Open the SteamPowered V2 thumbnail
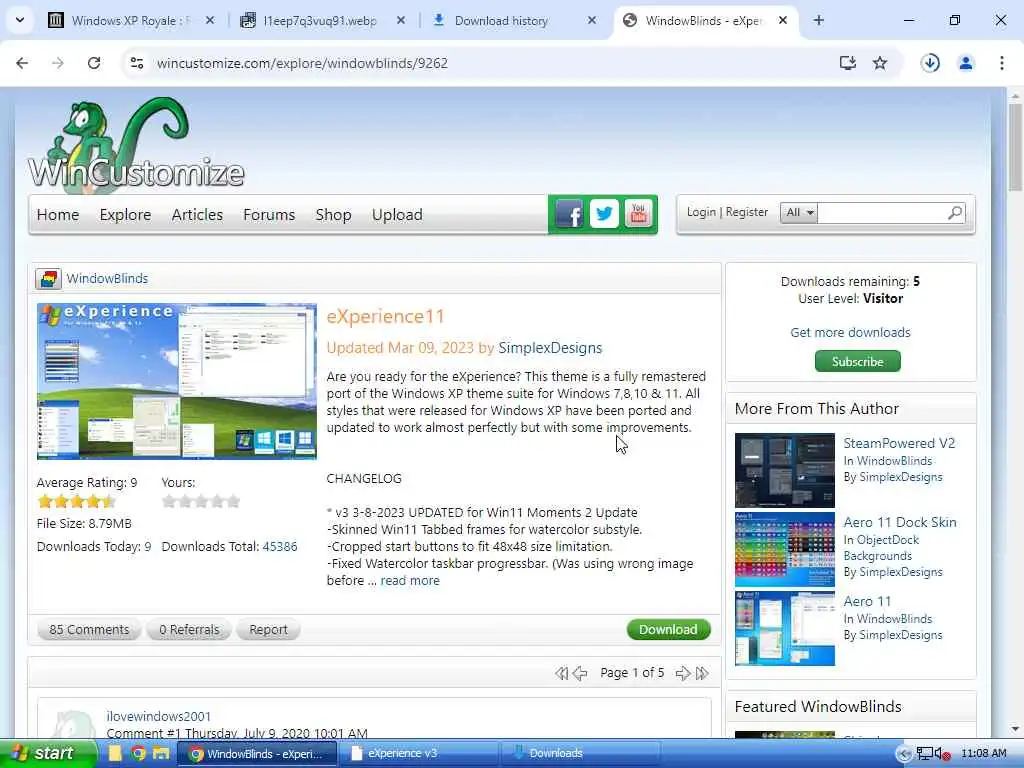The image size is (1024, 768). (785, 470)
